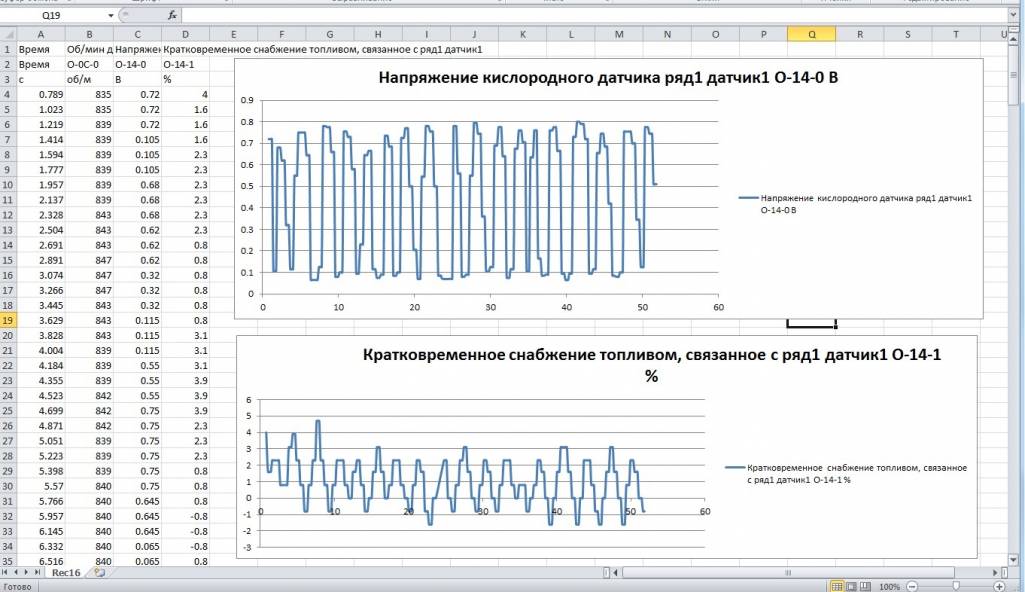Switch to the Rec16 sheet tab
Screen dimensions: 1025x592
[65, 573]
